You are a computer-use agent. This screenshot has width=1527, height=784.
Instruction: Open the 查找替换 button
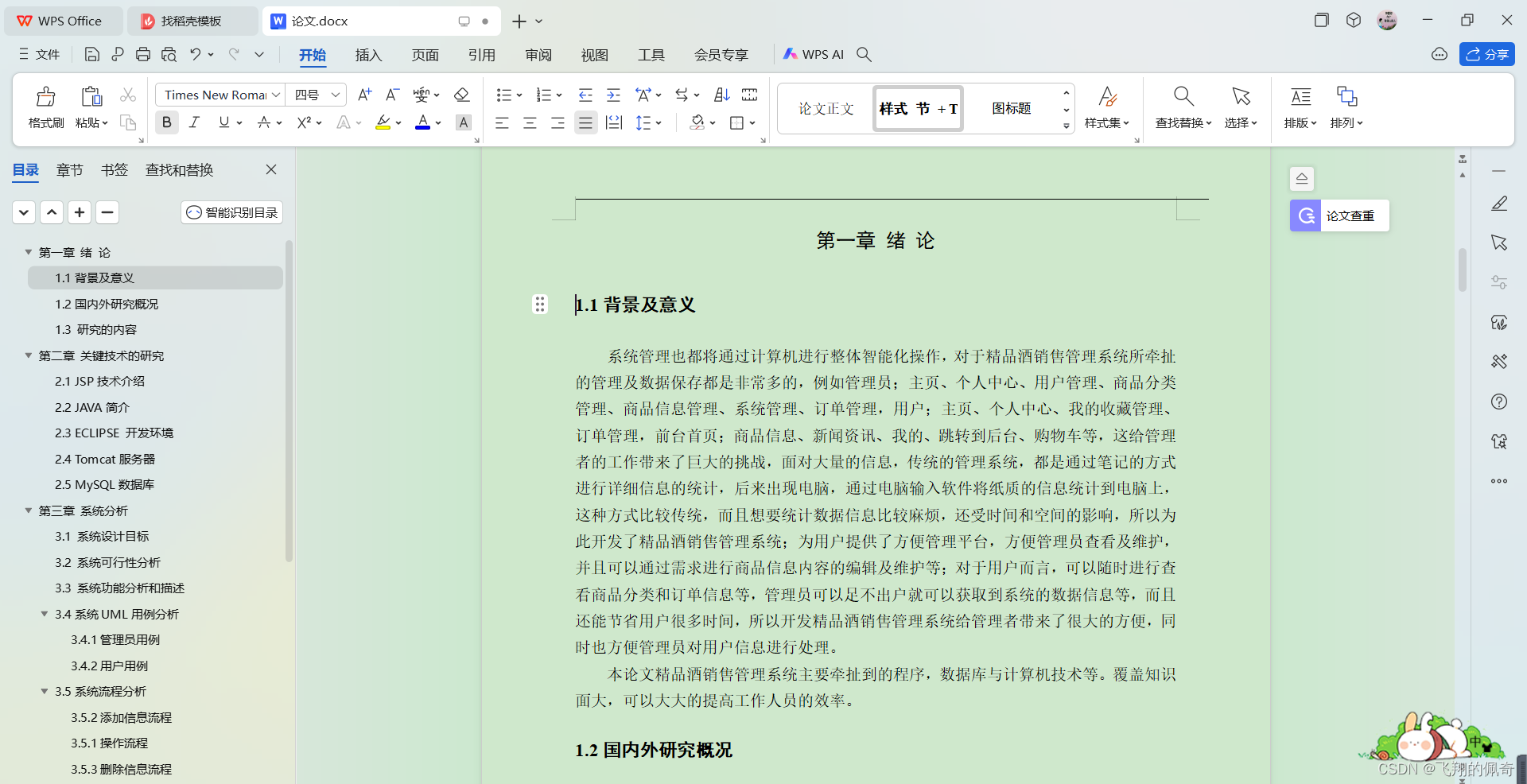[1183, 107]
